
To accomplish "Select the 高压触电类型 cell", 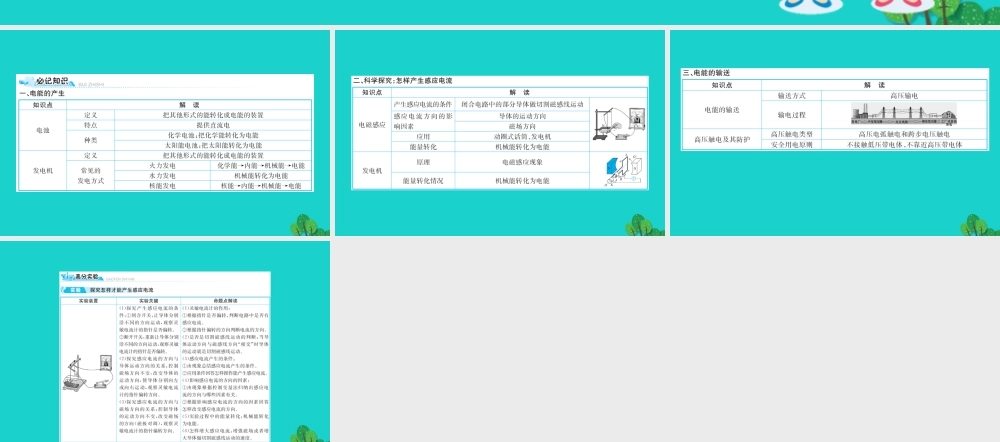I will (791, 135).
